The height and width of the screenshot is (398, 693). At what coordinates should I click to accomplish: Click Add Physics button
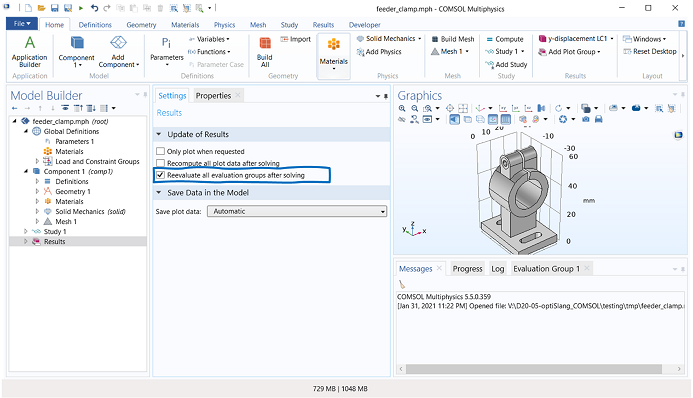pyautogui.click(x=379, y=52)
